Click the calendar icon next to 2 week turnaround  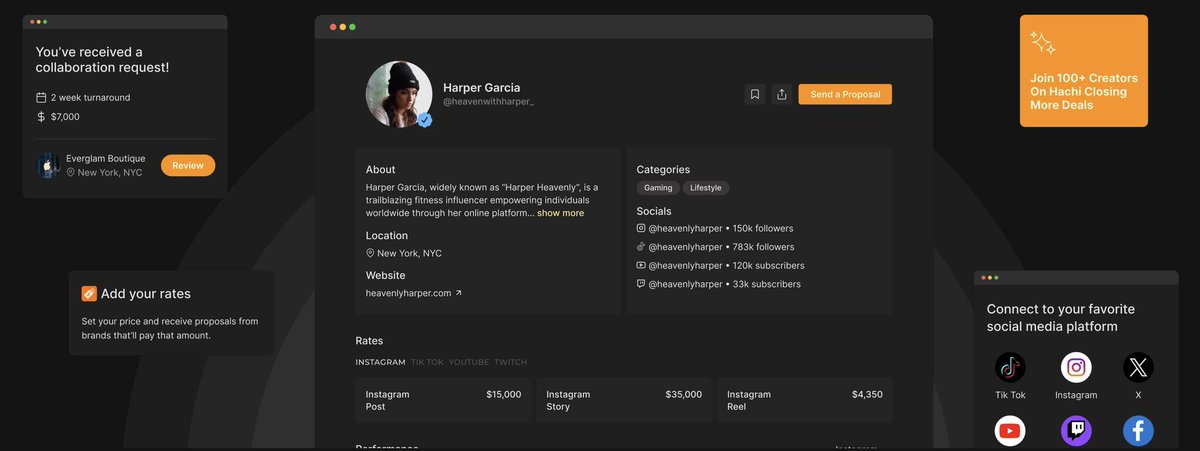tap(41, 98)
